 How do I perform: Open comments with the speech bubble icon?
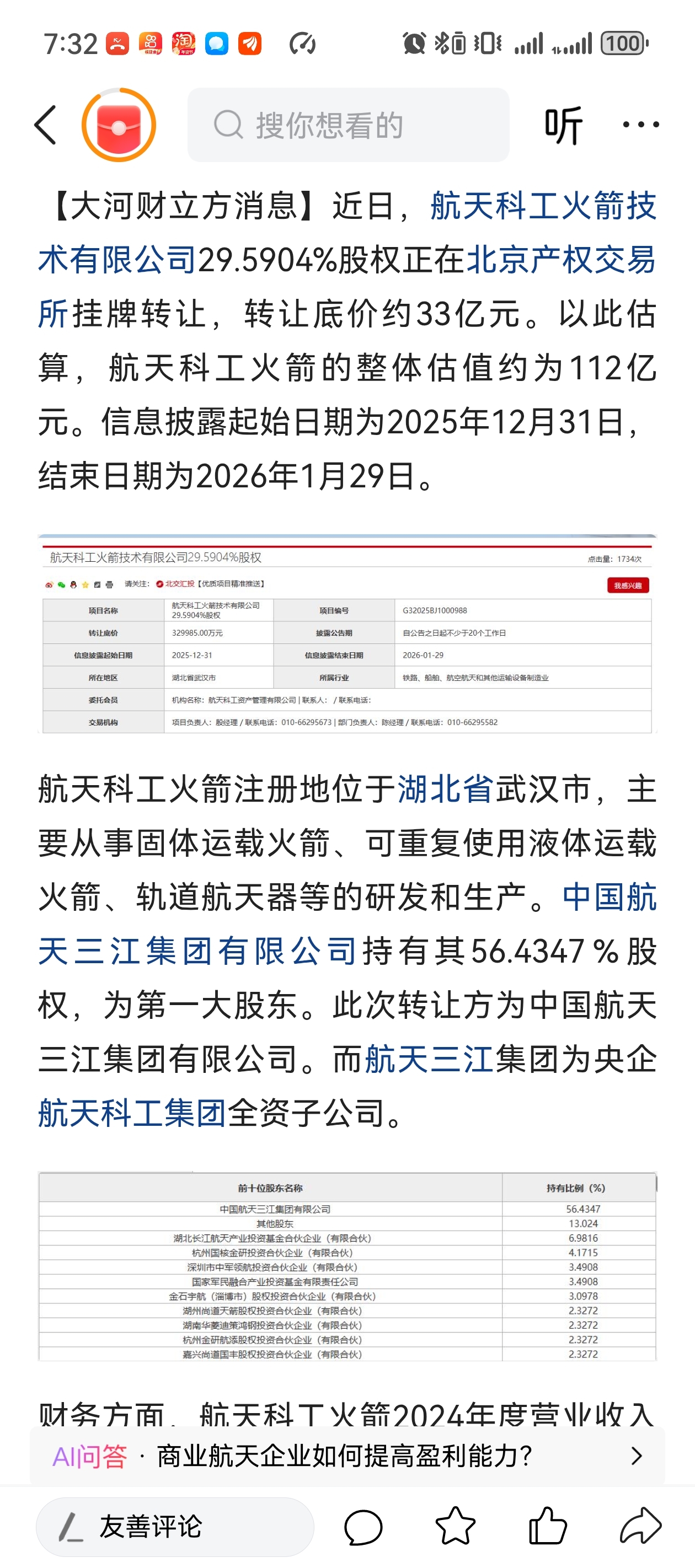point(363,1527)
